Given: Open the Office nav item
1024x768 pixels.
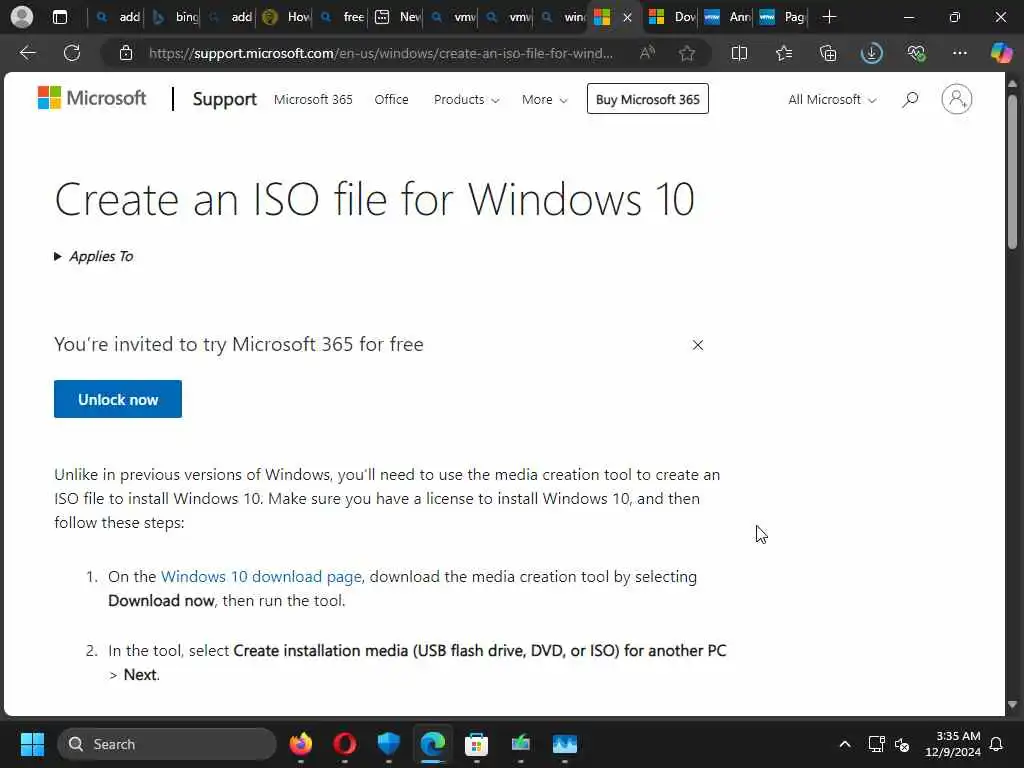Looking at the screenshot, I should click(391, 99).
